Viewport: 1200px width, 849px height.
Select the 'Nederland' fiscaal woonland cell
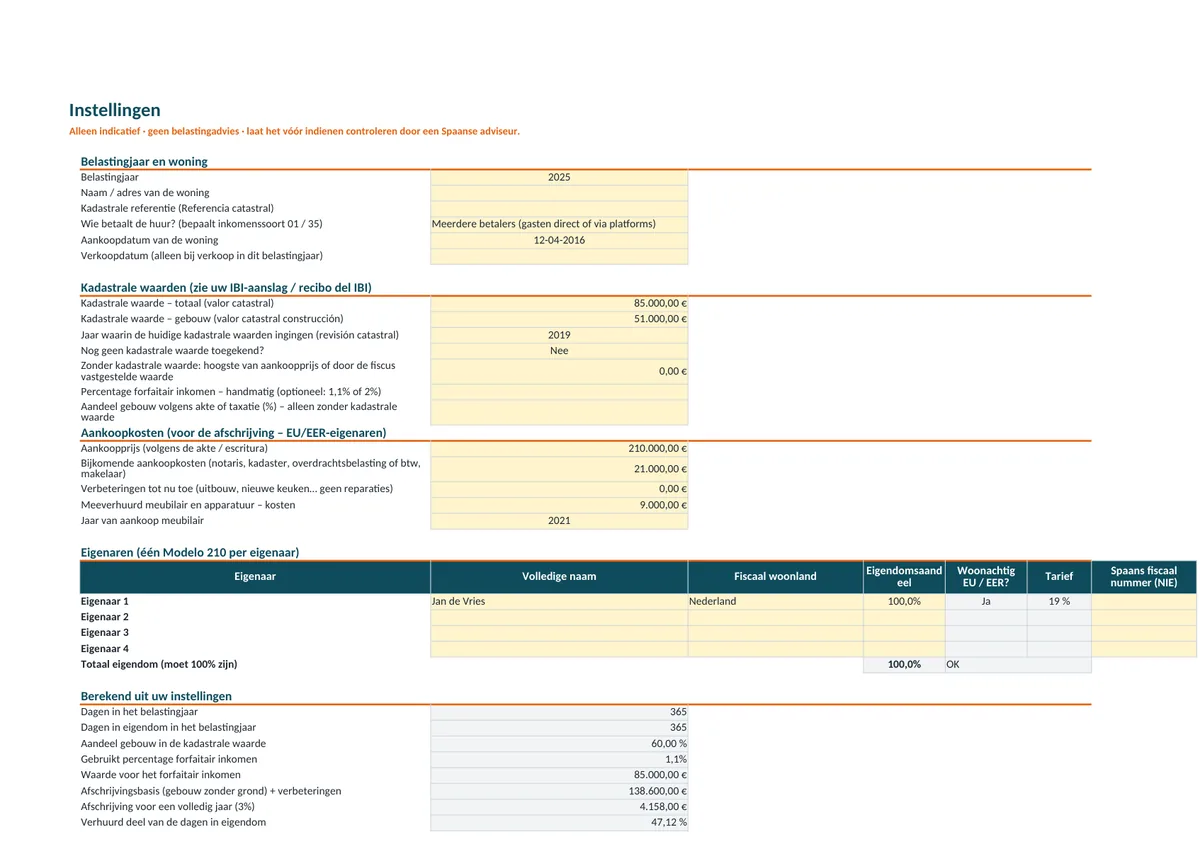point(775,602)
